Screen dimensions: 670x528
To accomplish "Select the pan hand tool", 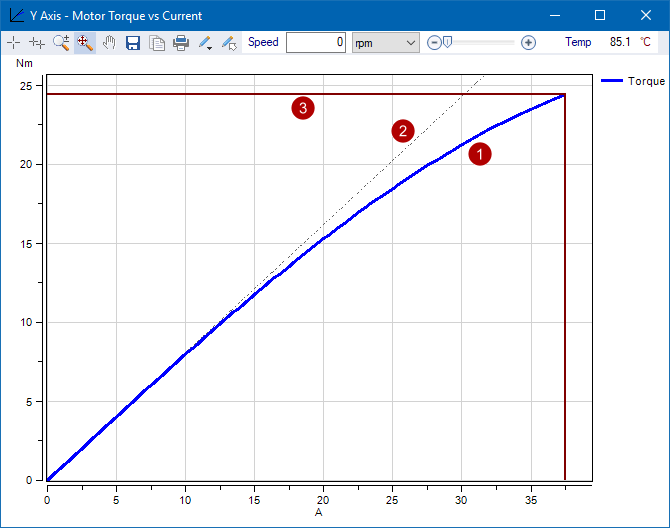I will 109,42.
